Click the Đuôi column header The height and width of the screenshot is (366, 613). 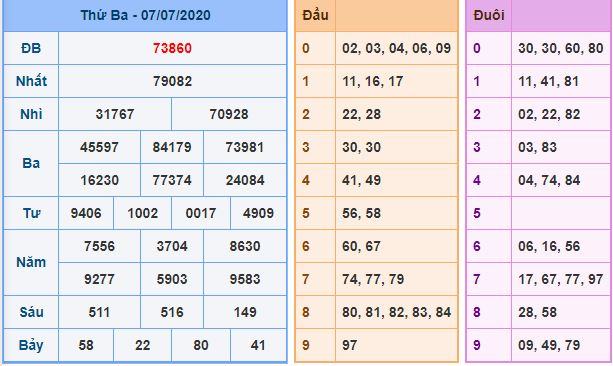489,16
